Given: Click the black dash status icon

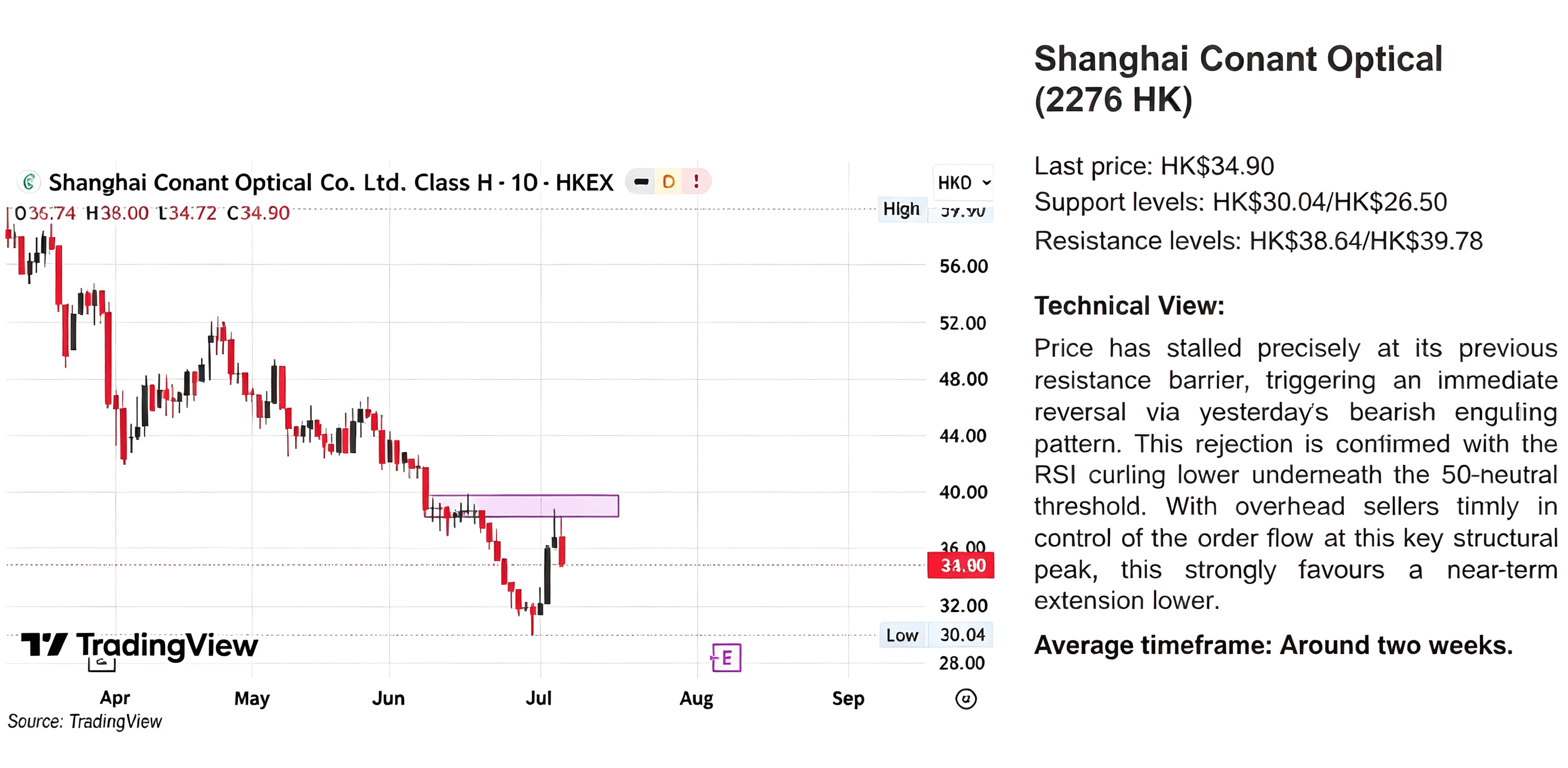Looking at the screenshot, I should coord(641,181).
